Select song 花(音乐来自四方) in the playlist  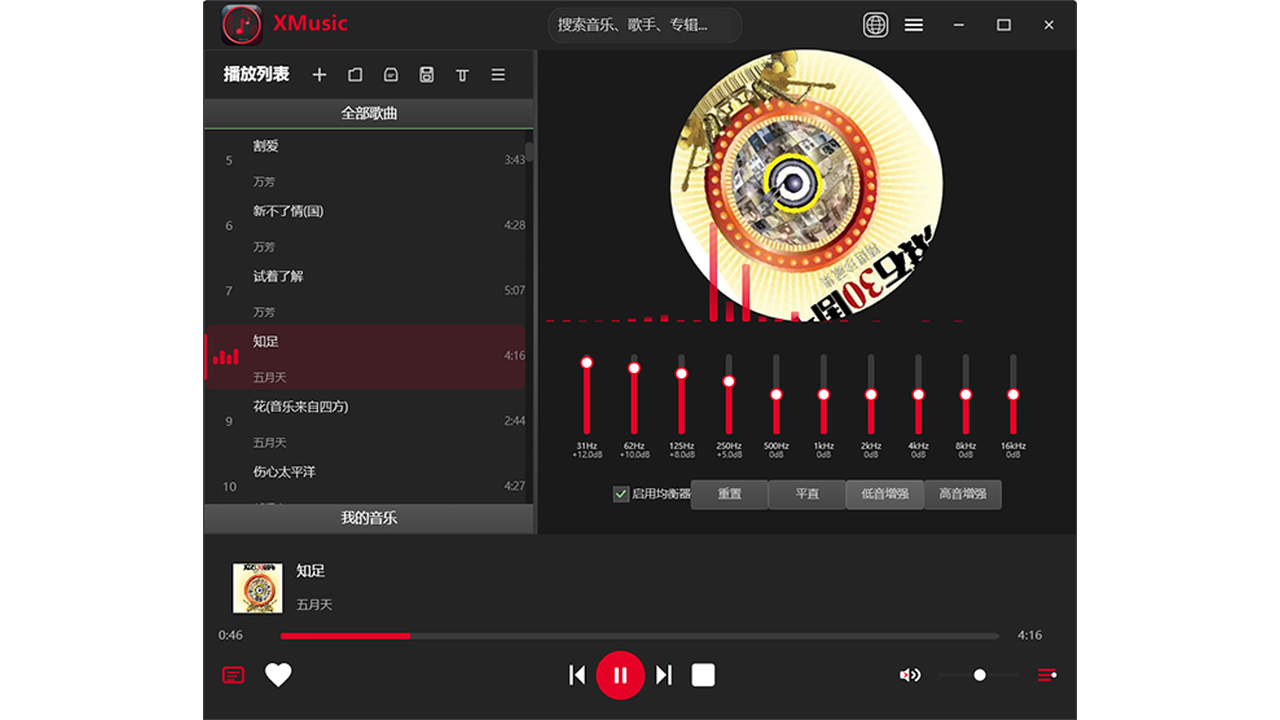[x=366, y=422]
